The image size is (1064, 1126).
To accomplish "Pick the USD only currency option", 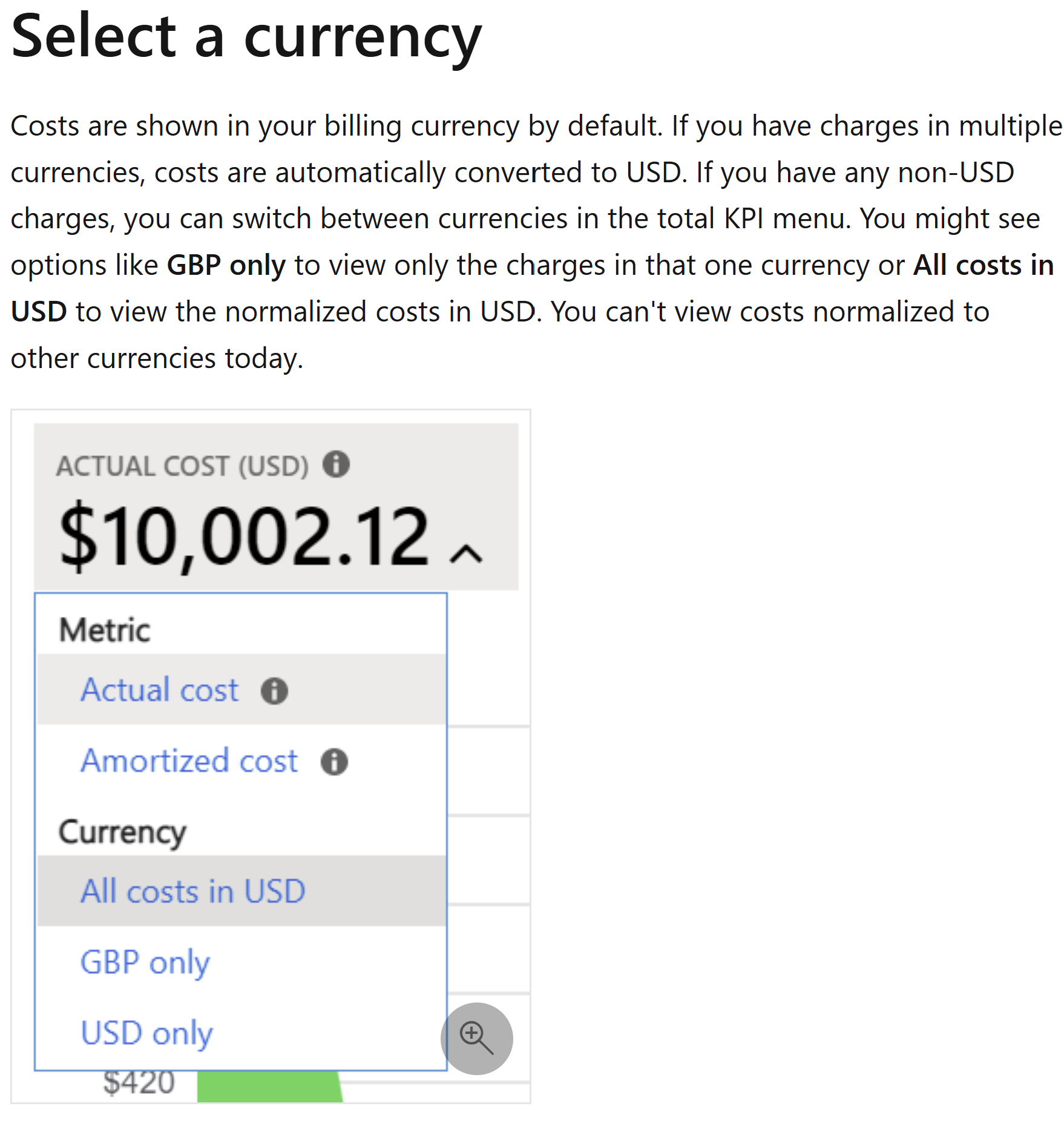I will (x=242, y=1033).
